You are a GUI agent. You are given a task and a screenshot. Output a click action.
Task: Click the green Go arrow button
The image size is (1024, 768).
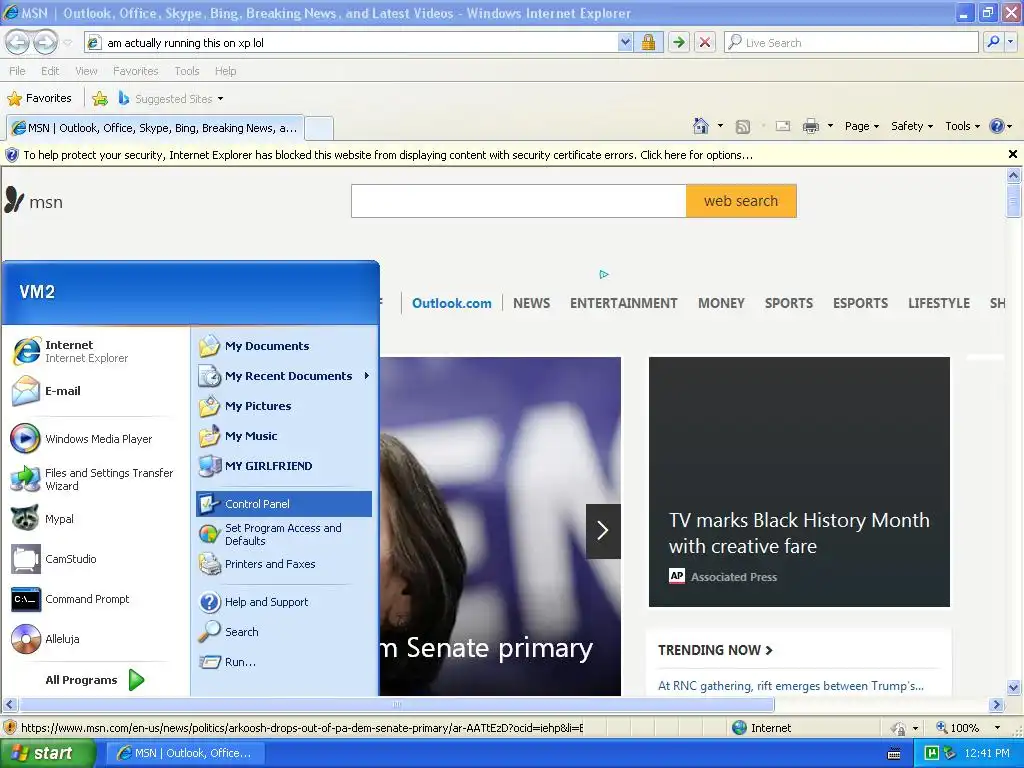(x=679, y=42)
